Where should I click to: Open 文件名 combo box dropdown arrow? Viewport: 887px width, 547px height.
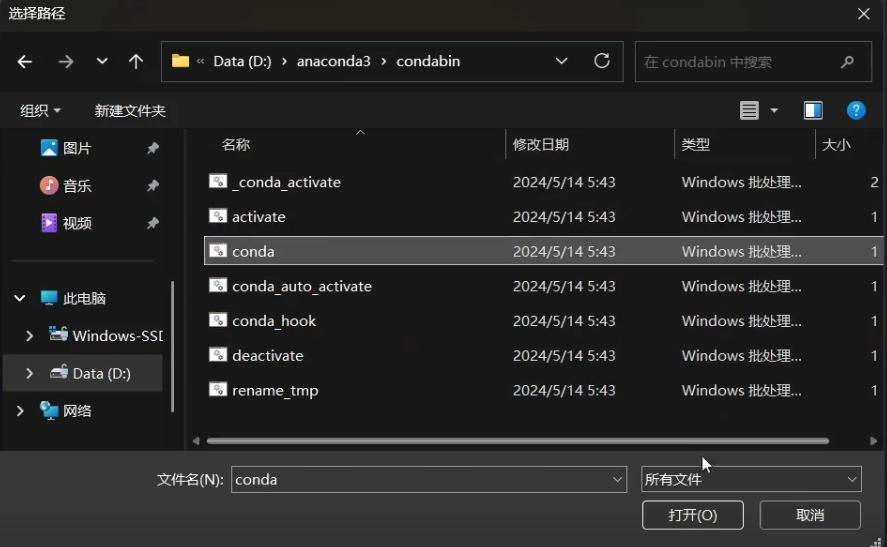coord(617,480)
